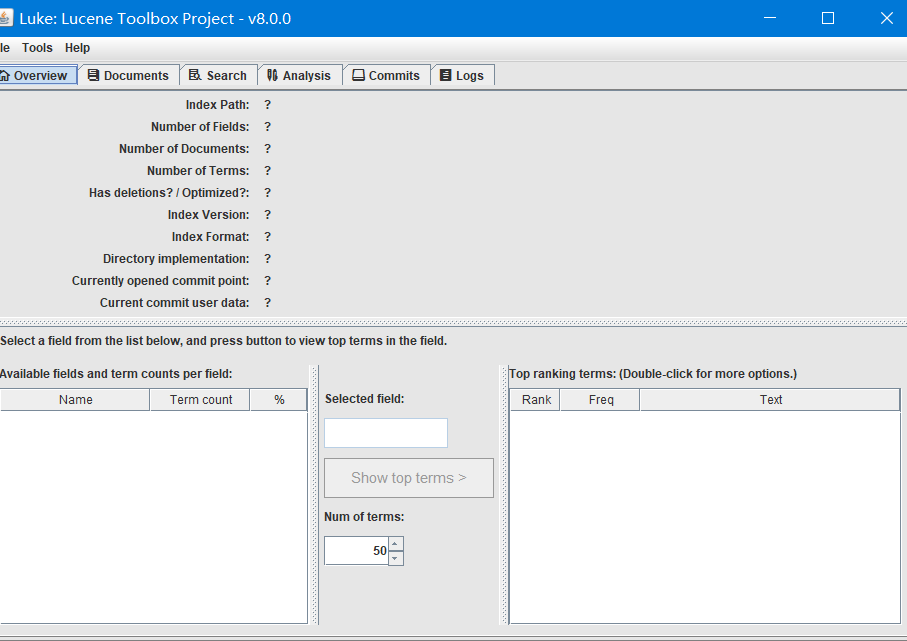Click the Java app icon in title bar
This screenshot has width=907, height=641.
pos(5,18)
